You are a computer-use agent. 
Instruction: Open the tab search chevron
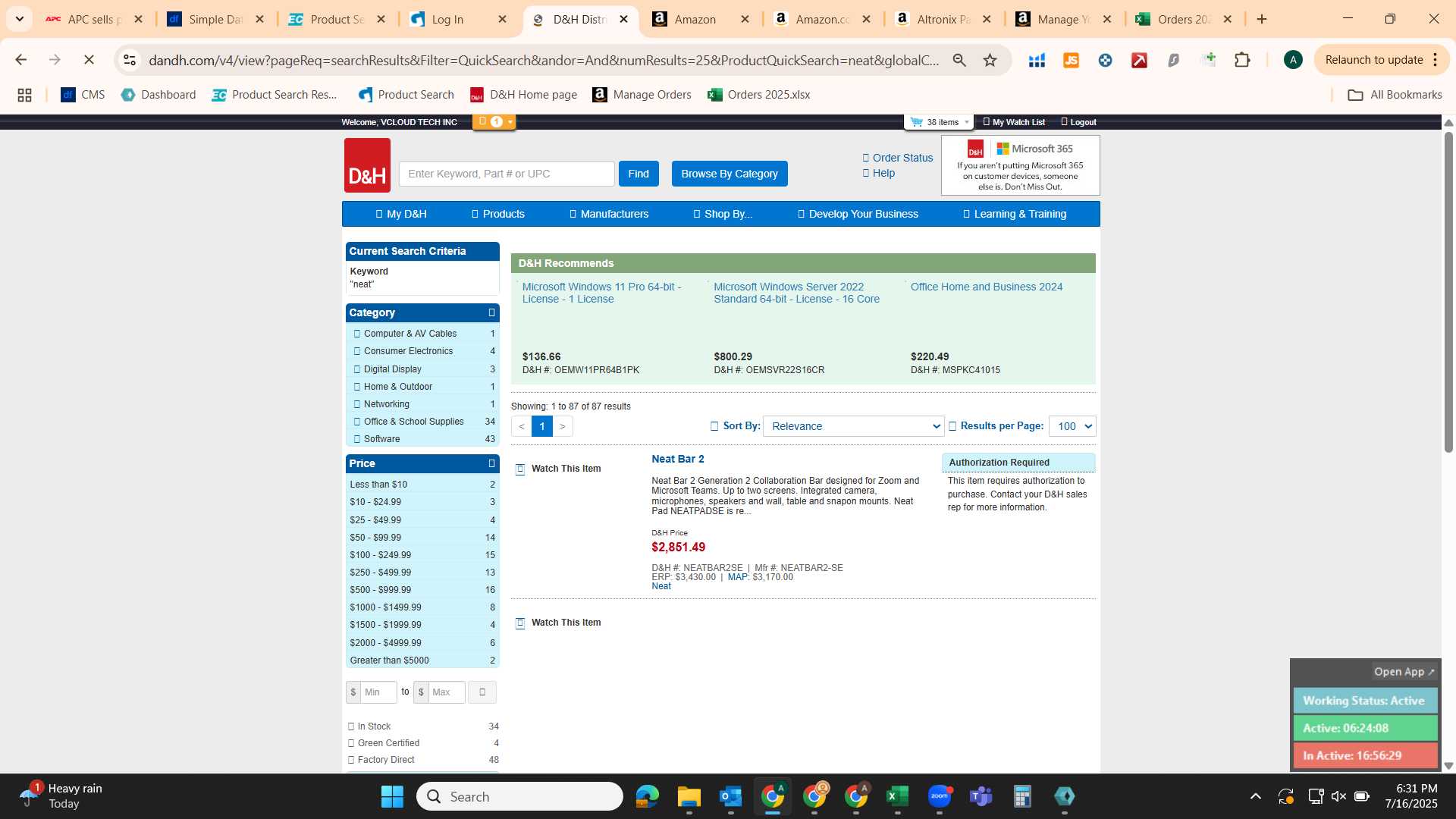point(20,19)
